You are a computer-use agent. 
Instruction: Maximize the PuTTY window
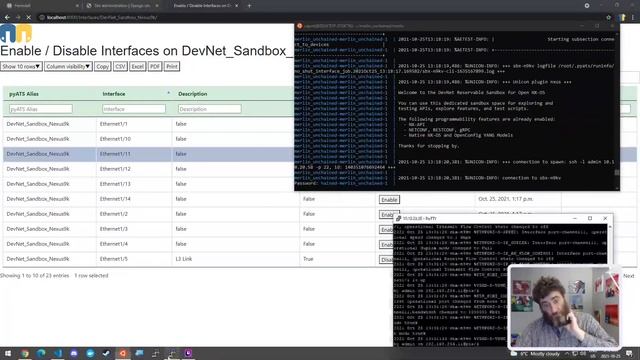pos(590,218)
